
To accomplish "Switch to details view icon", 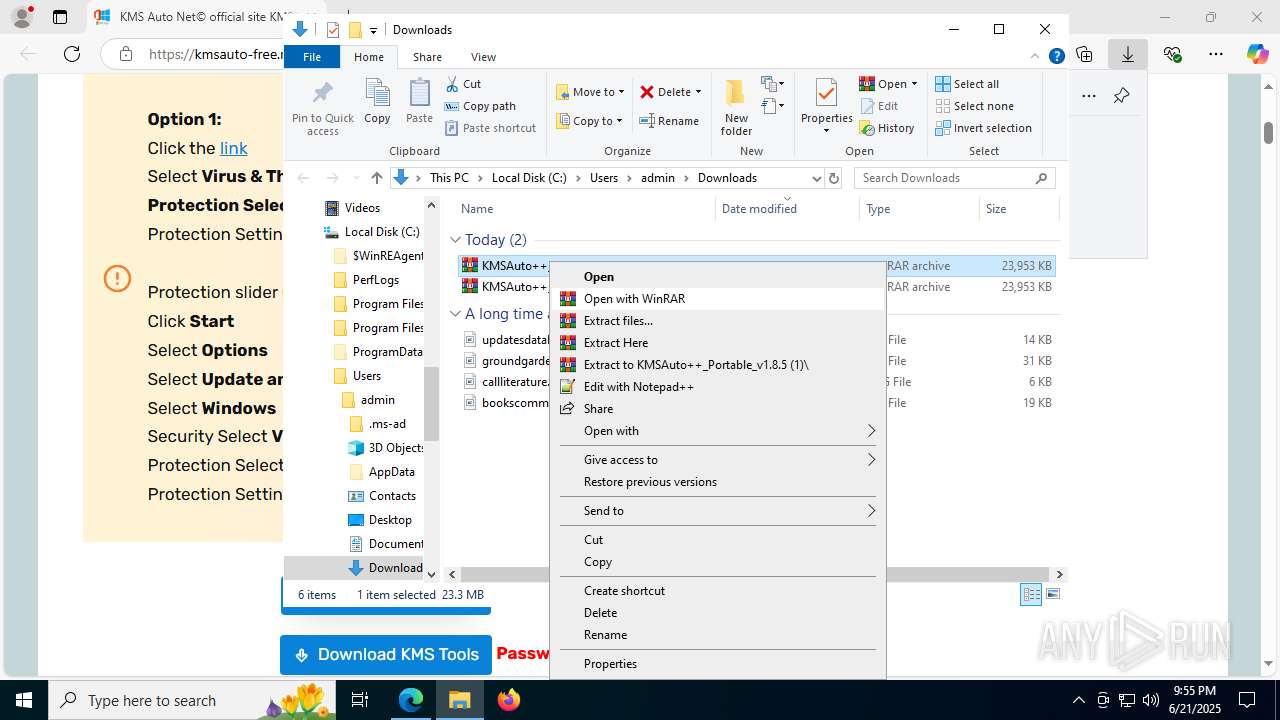I will pyautogui.click(x=1031, y=594).
